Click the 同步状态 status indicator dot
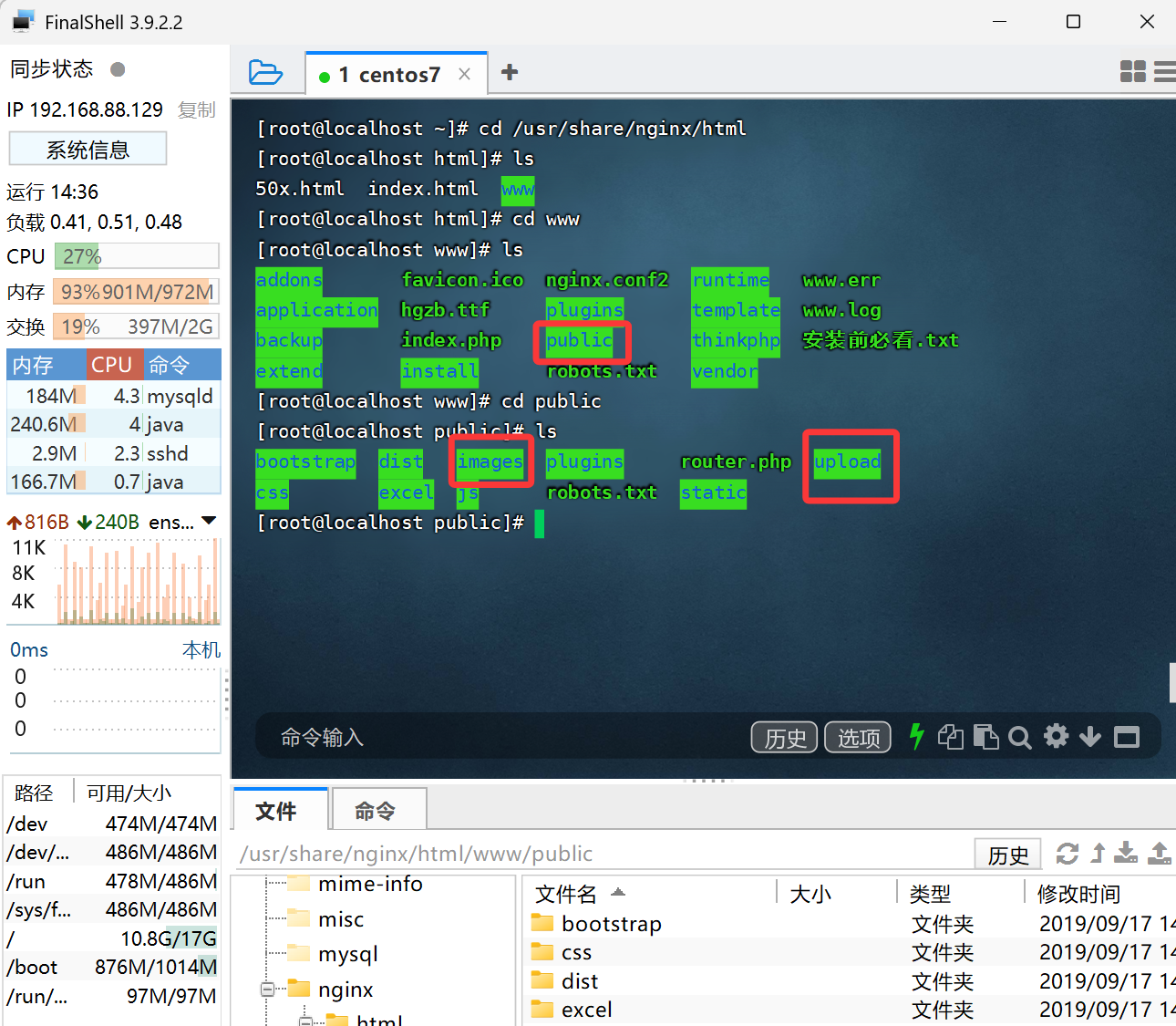The height and width of the screenshot is (1026, 1176). tap(118, 69)
